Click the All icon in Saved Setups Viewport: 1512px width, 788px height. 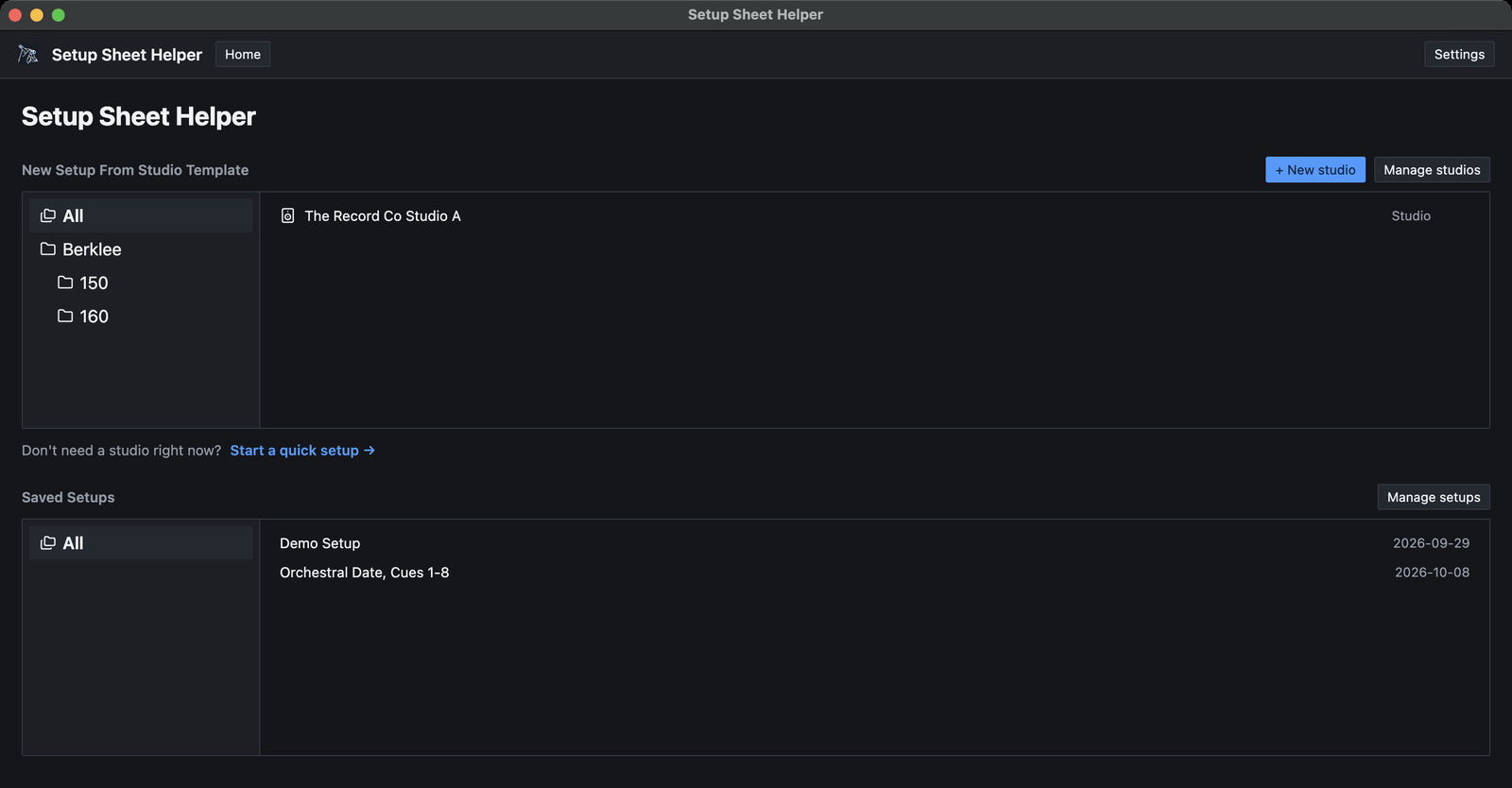point(48,543)
